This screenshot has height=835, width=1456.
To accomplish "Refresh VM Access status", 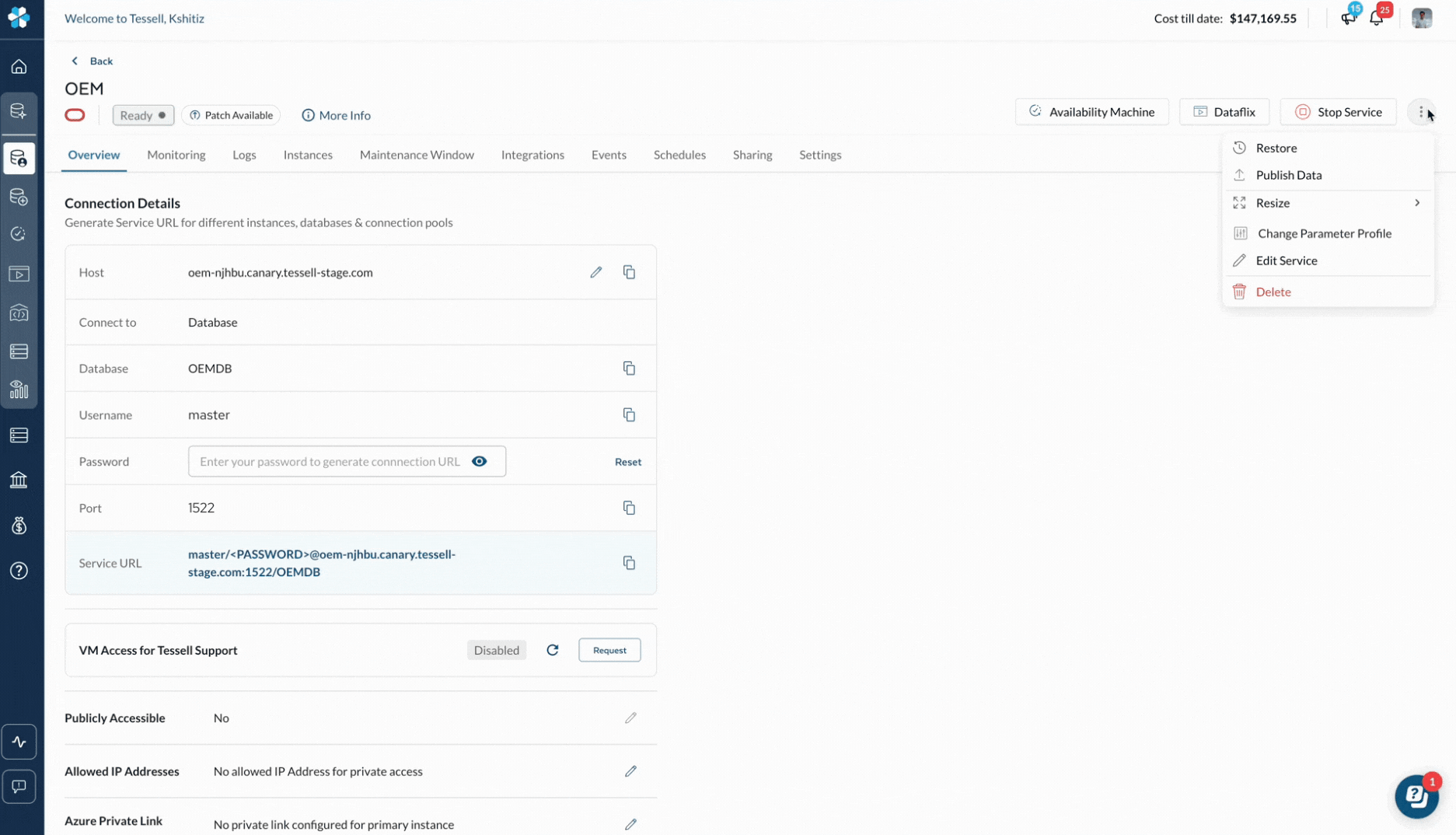I will point(552,650).
